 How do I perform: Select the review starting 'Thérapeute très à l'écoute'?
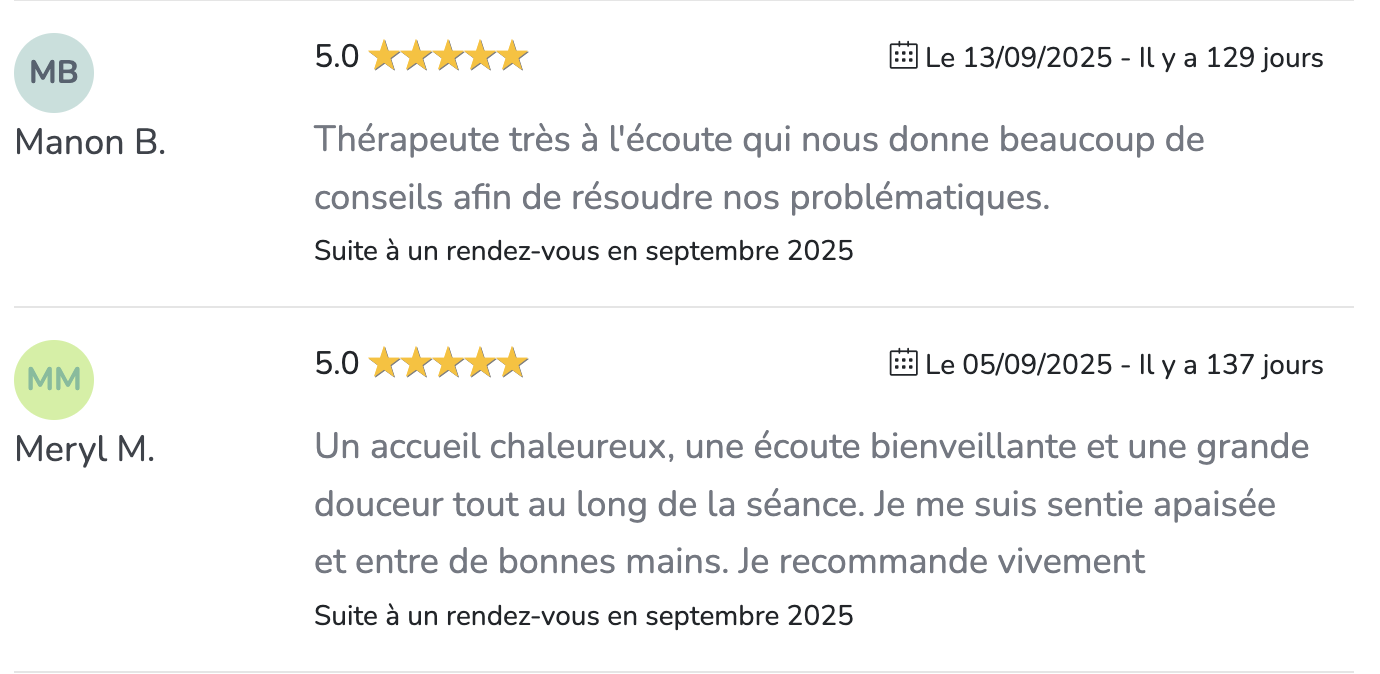tap(759, 168)
